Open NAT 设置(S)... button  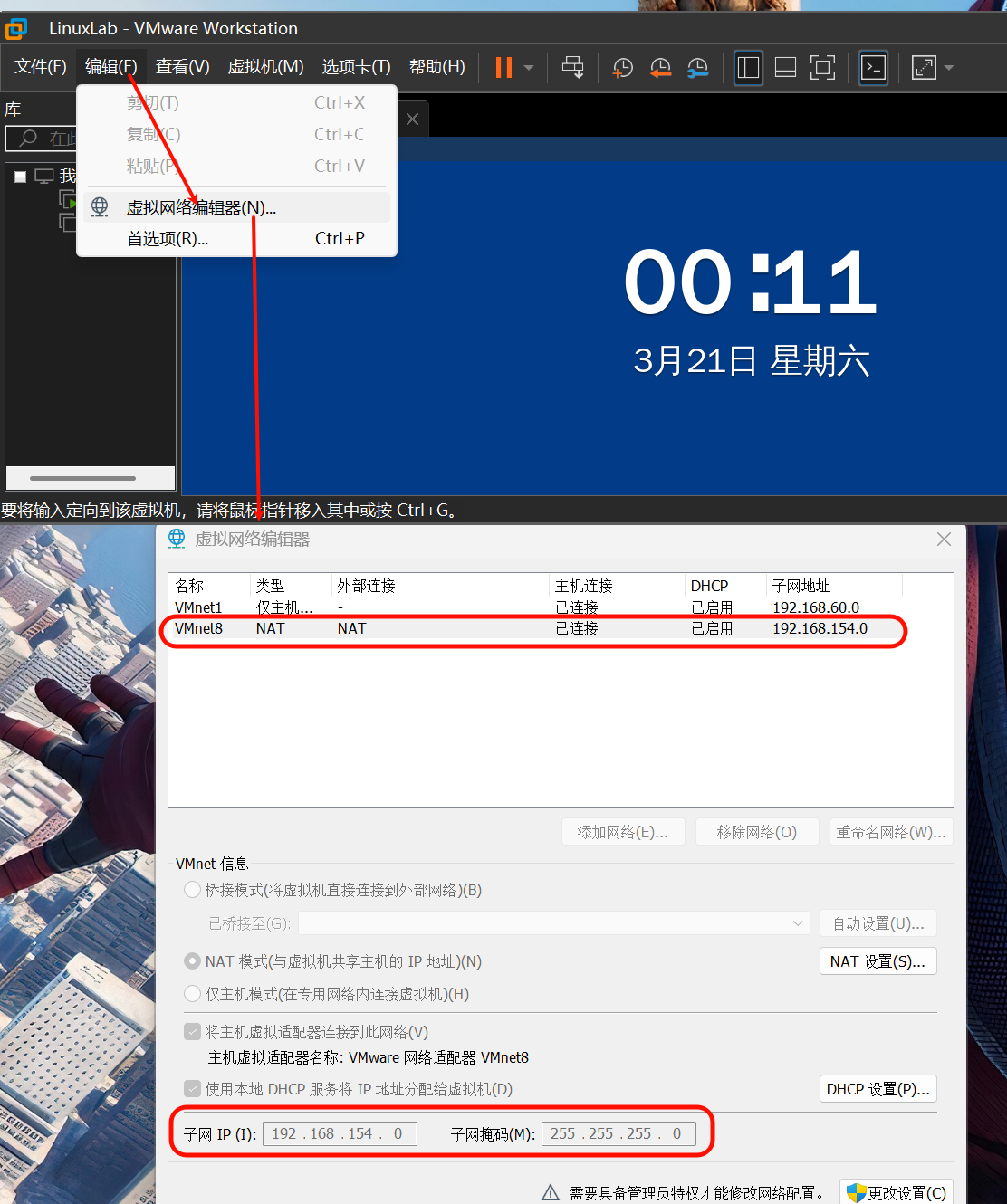[878, 961]
